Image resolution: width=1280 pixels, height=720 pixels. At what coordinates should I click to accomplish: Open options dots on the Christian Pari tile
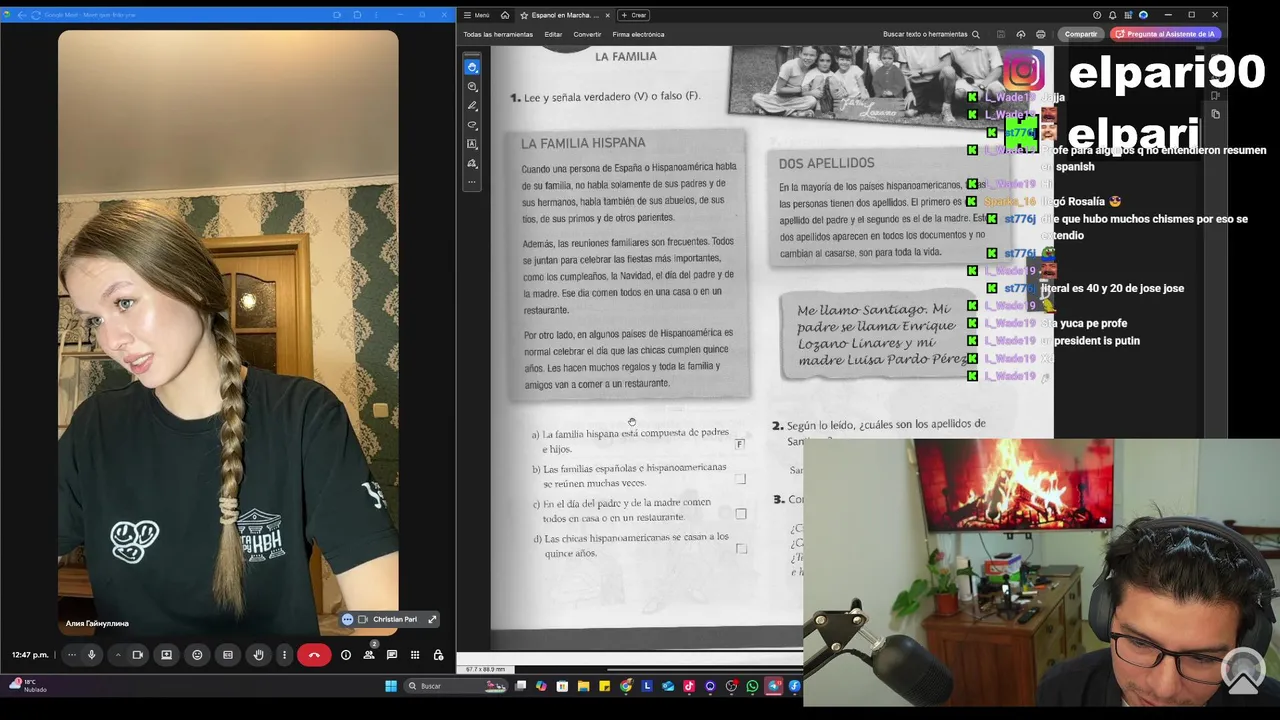(x=347, y=619)
